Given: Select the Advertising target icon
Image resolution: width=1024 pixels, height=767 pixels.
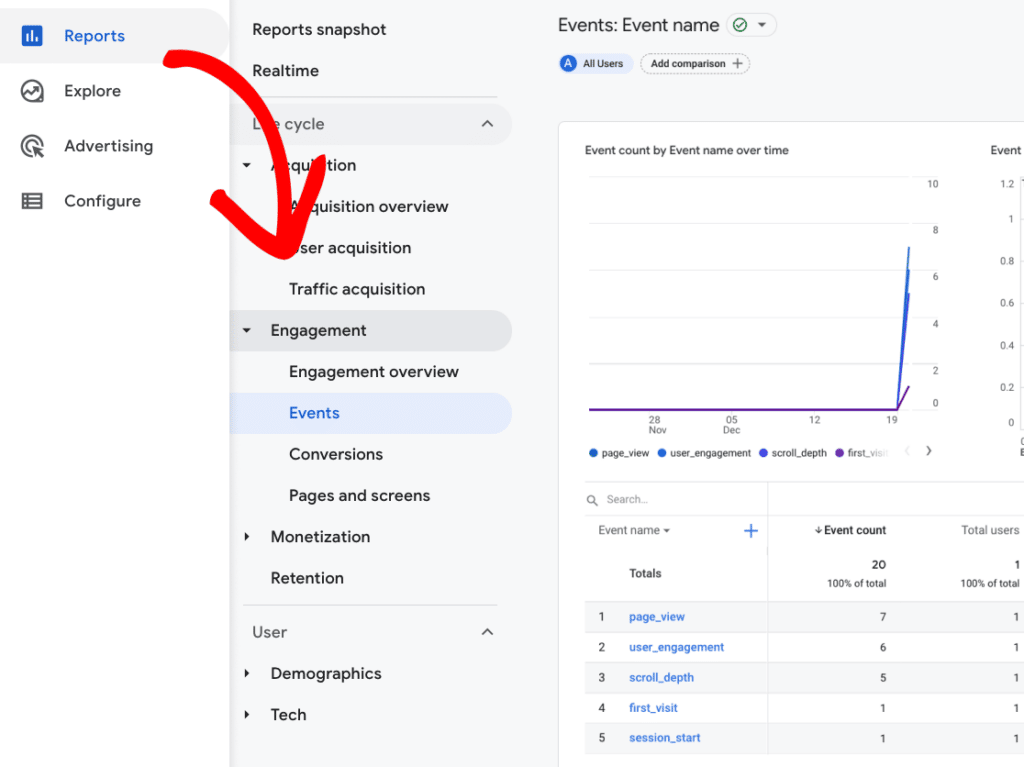Looking at the screenshot, I should tap(32, 146).
